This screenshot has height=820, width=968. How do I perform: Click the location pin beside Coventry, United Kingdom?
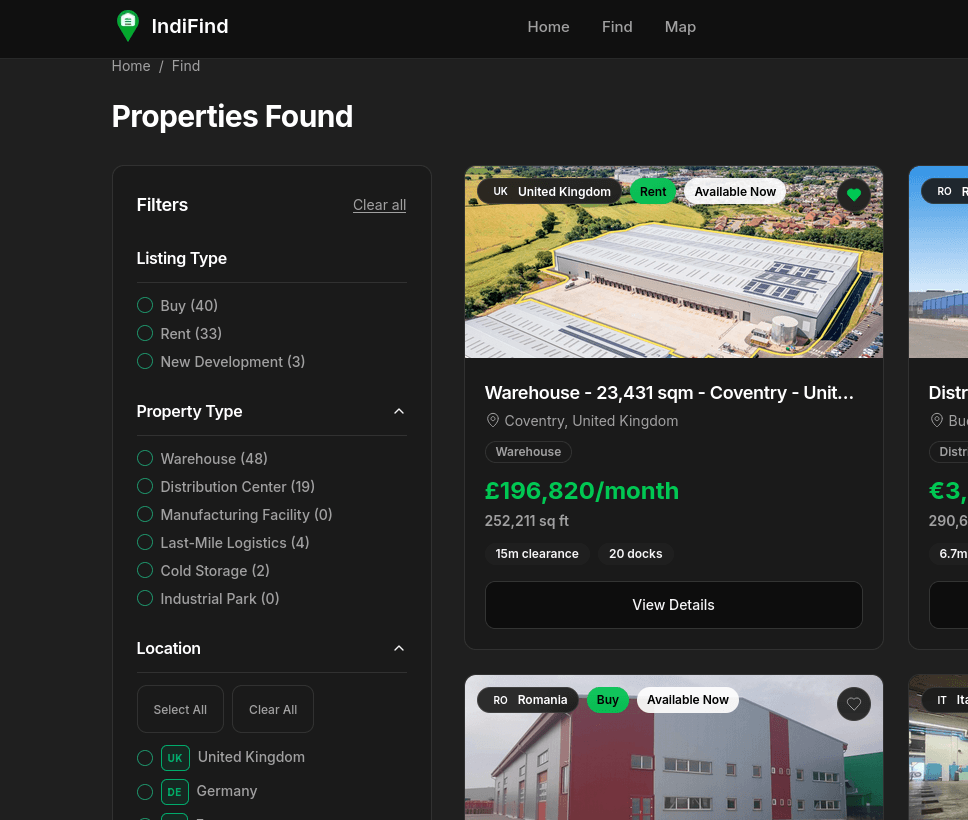493,420
